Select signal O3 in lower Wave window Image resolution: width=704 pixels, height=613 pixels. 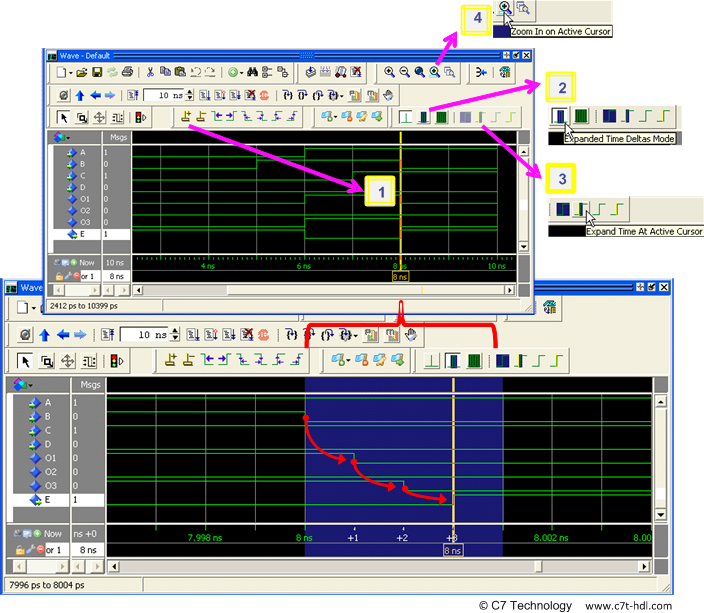point(42,485)
